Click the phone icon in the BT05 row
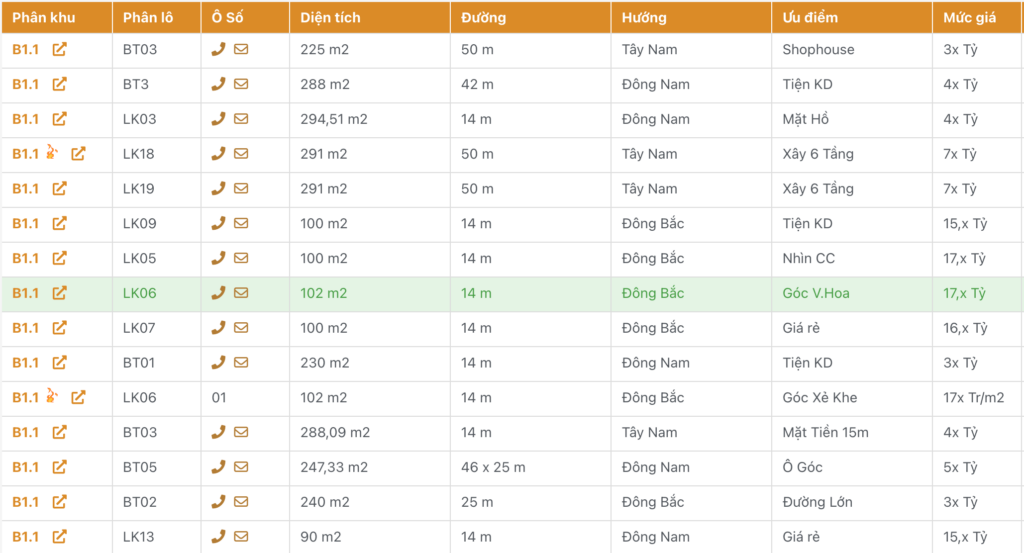This screenshot has width=1024, height=553. [x=218, y=467]
